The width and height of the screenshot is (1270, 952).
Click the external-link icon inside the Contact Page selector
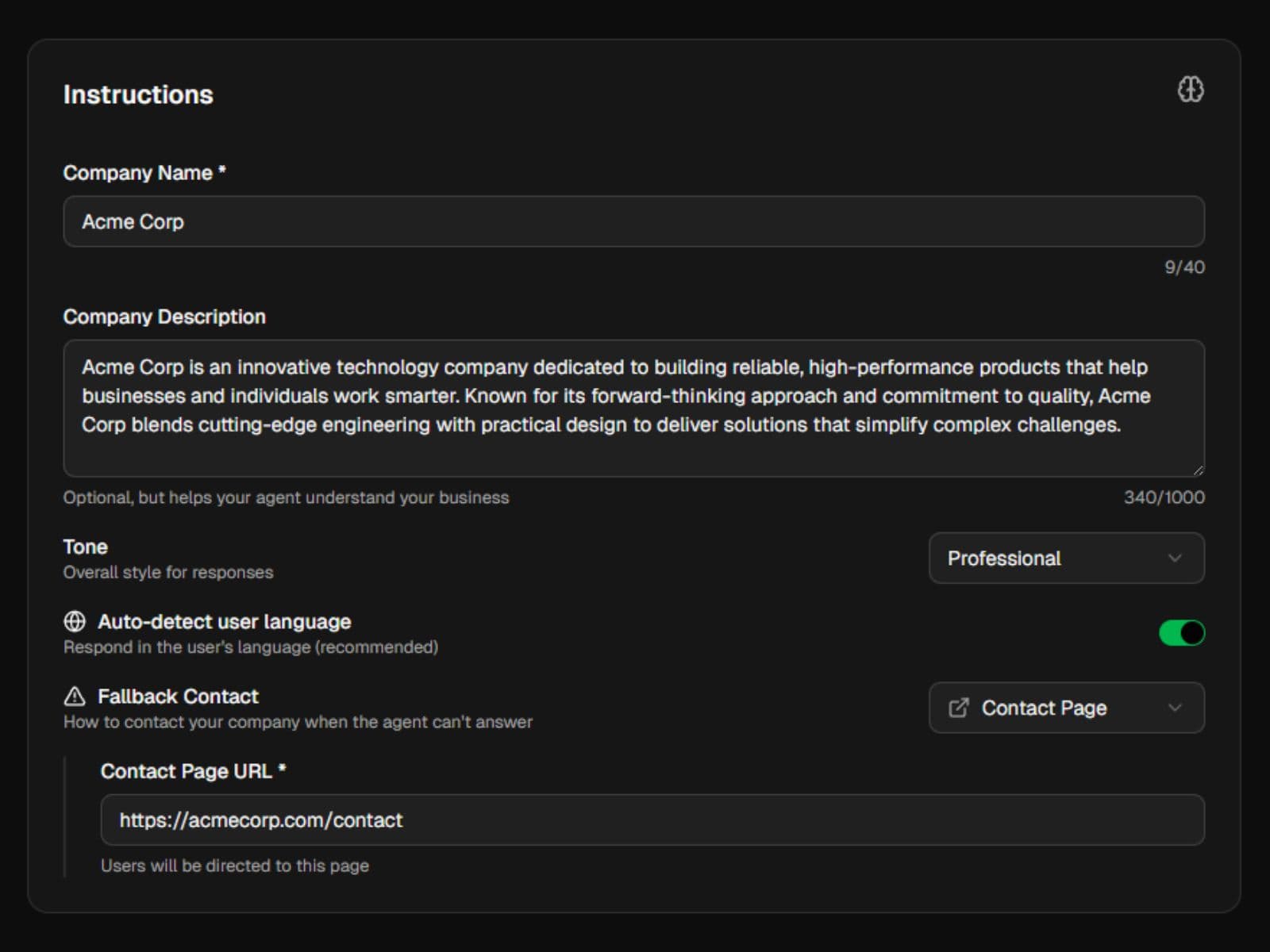(x=960, y=707)
